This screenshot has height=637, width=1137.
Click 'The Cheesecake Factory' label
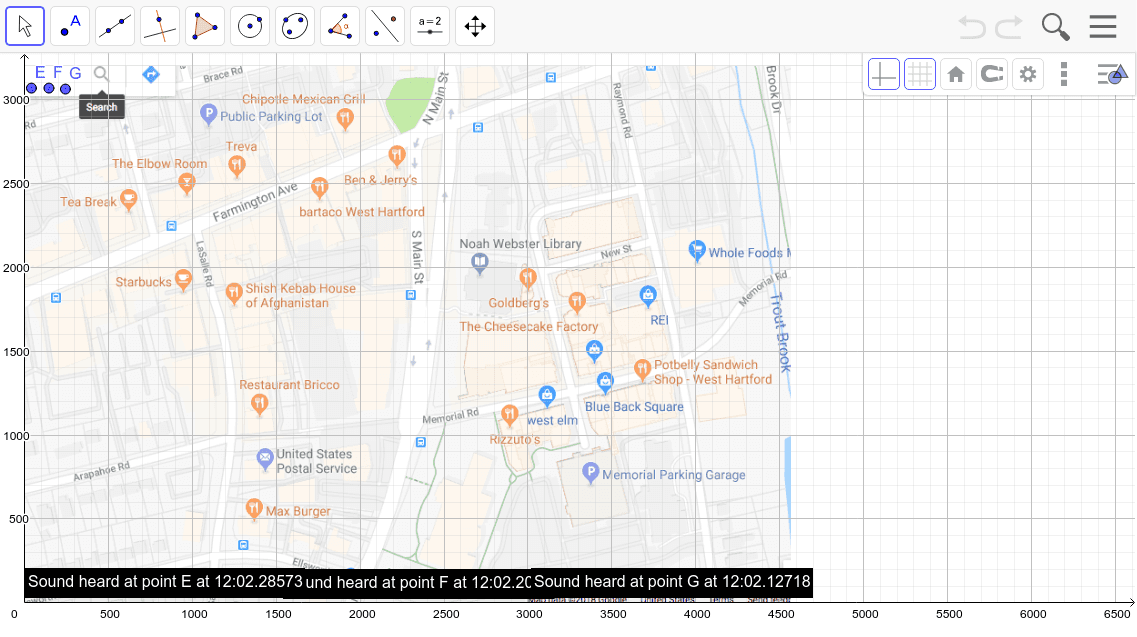pos(529,326)
